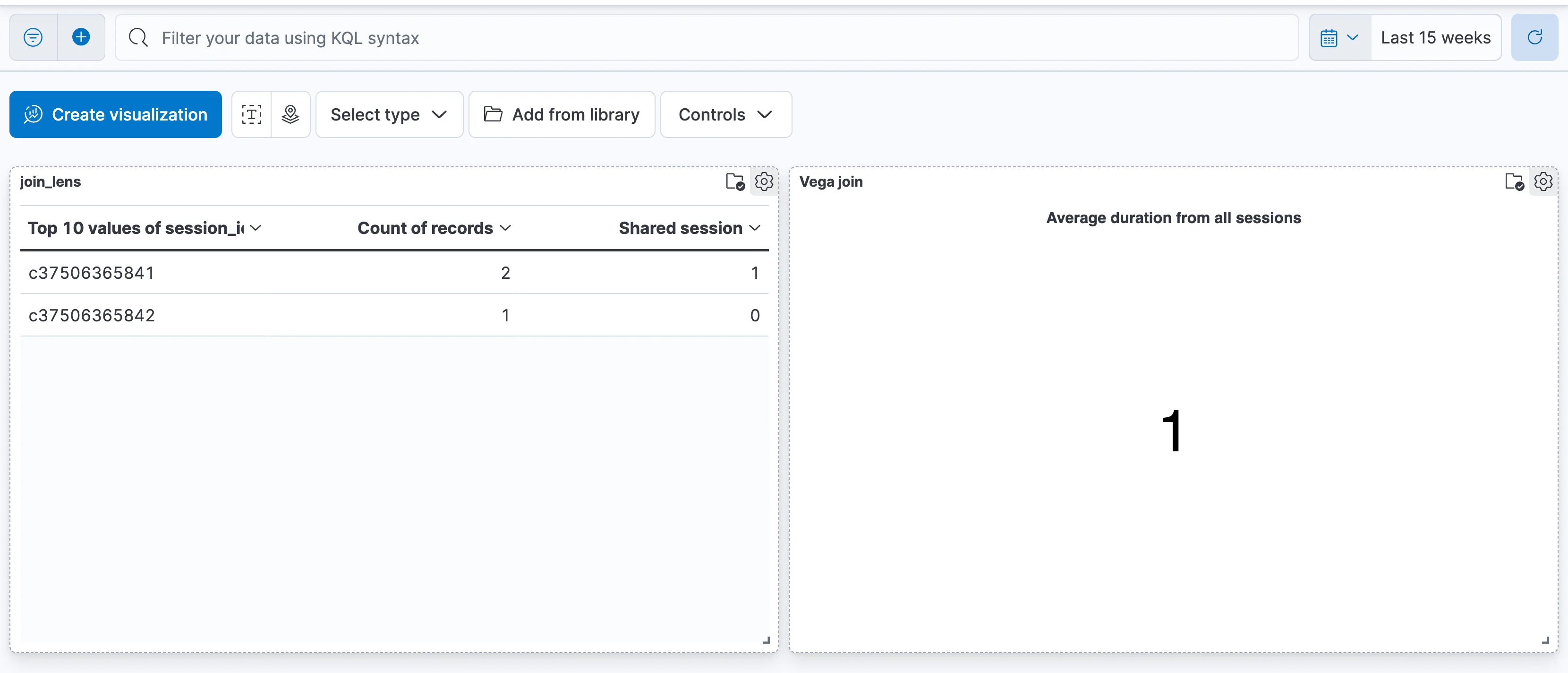The height and width of the screenshot is (673, 1568).
Task: Add a text panel to dashboard
Action: pyautogui.click(x=251, y=114)
